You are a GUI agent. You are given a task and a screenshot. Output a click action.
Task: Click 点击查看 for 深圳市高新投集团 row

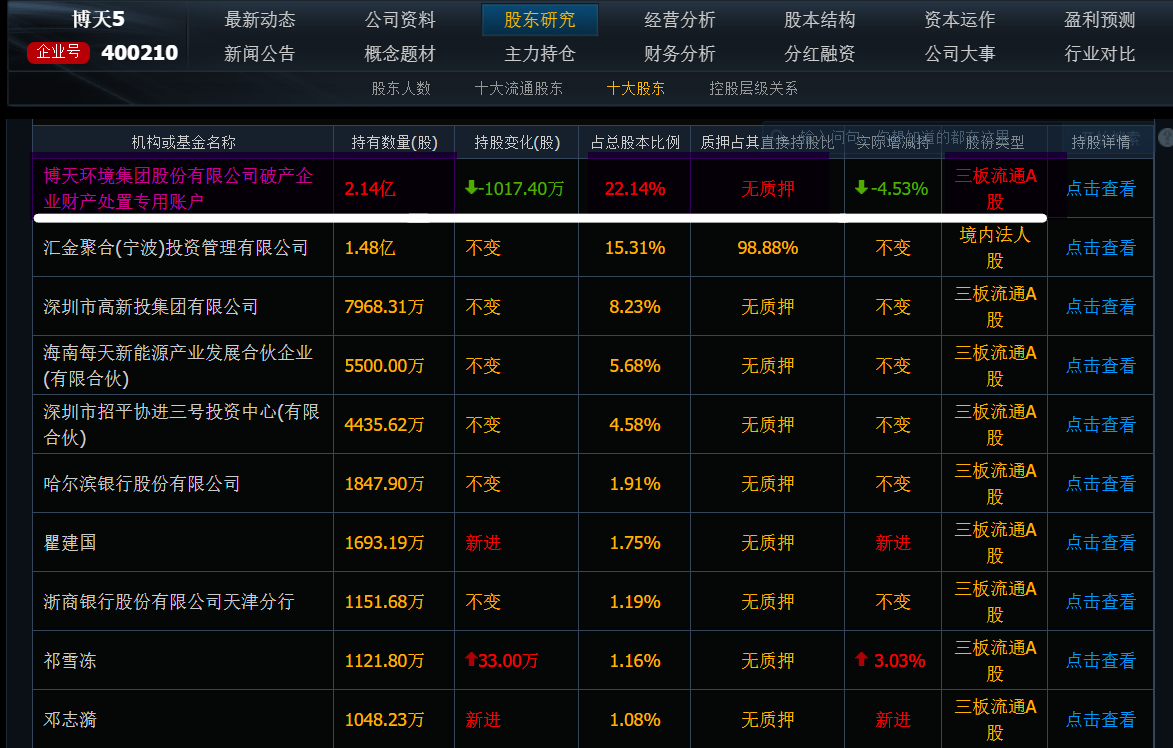[1100, 307]
